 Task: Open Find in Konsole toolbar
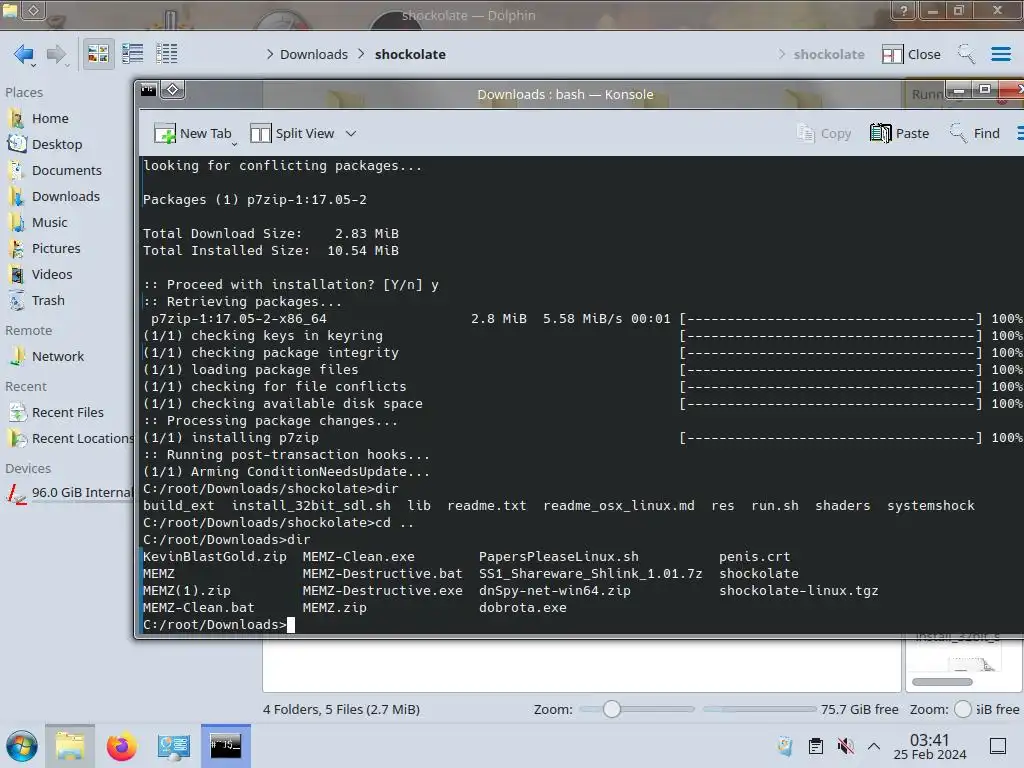coord(974,133)
